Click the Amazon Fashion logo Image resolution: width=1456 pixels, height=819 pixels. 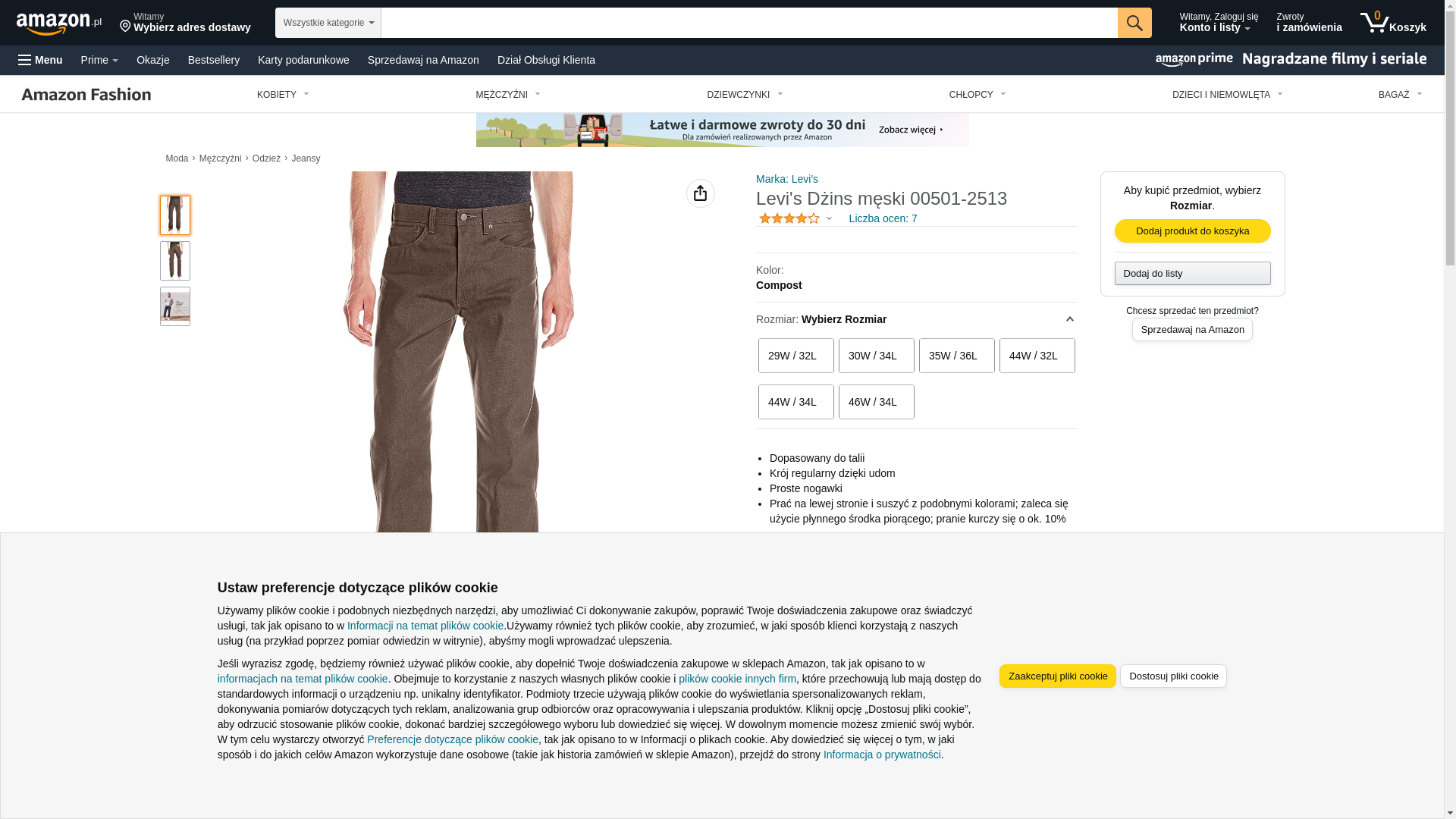click(x=86, y=94)
